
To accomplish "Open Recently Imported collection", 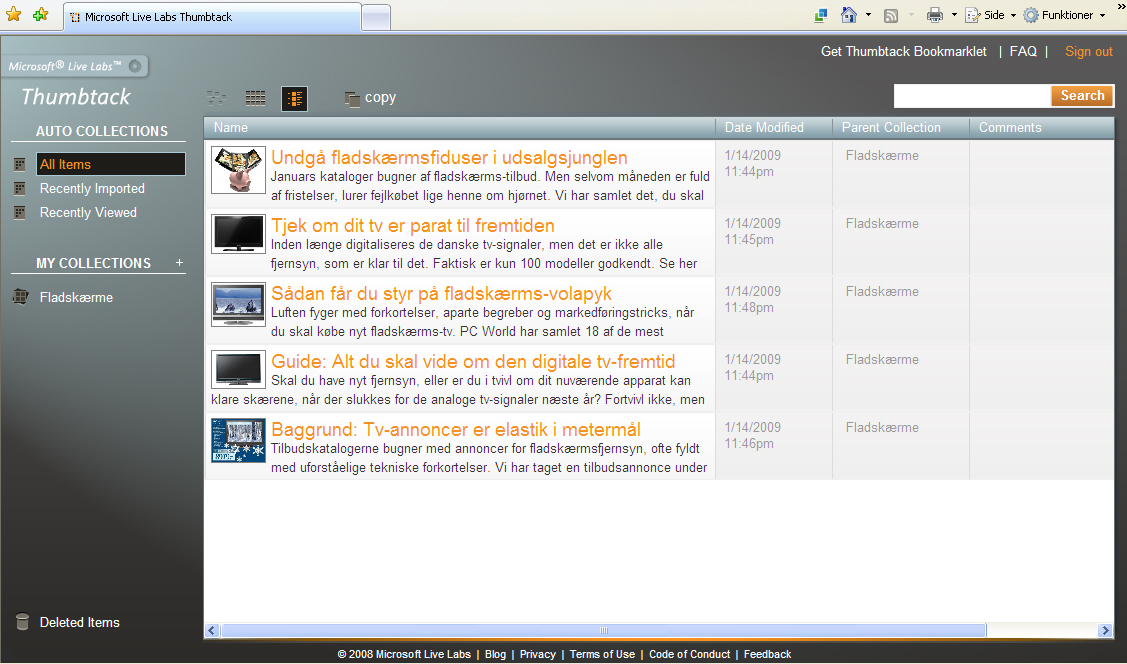I will pos(92,189).
